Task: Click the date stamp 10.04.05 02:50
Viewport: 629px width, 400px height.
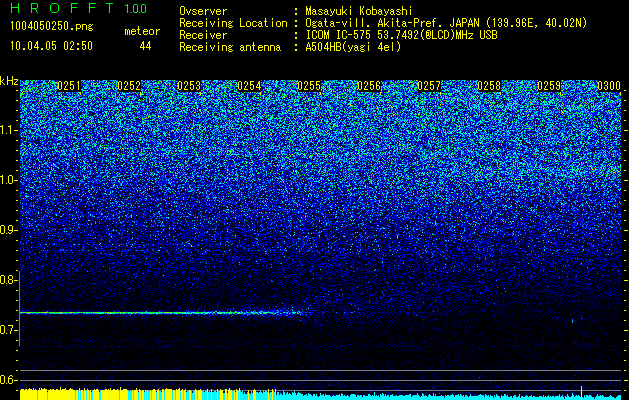Action: (x=51, y=46)
